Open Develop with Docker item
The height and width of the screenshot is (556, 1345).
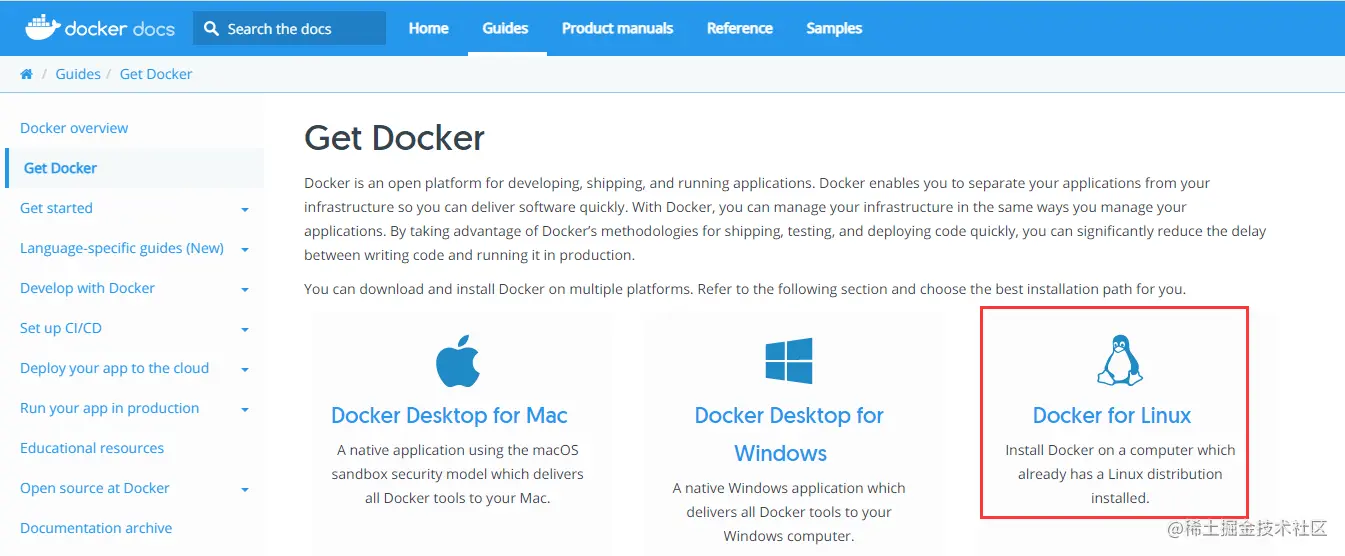point(87,288)
